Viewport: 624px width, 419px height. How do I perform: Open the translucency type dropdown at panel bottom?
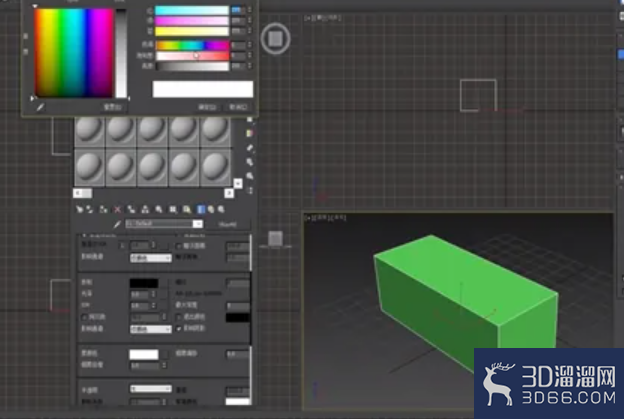(x=151, y=388)
